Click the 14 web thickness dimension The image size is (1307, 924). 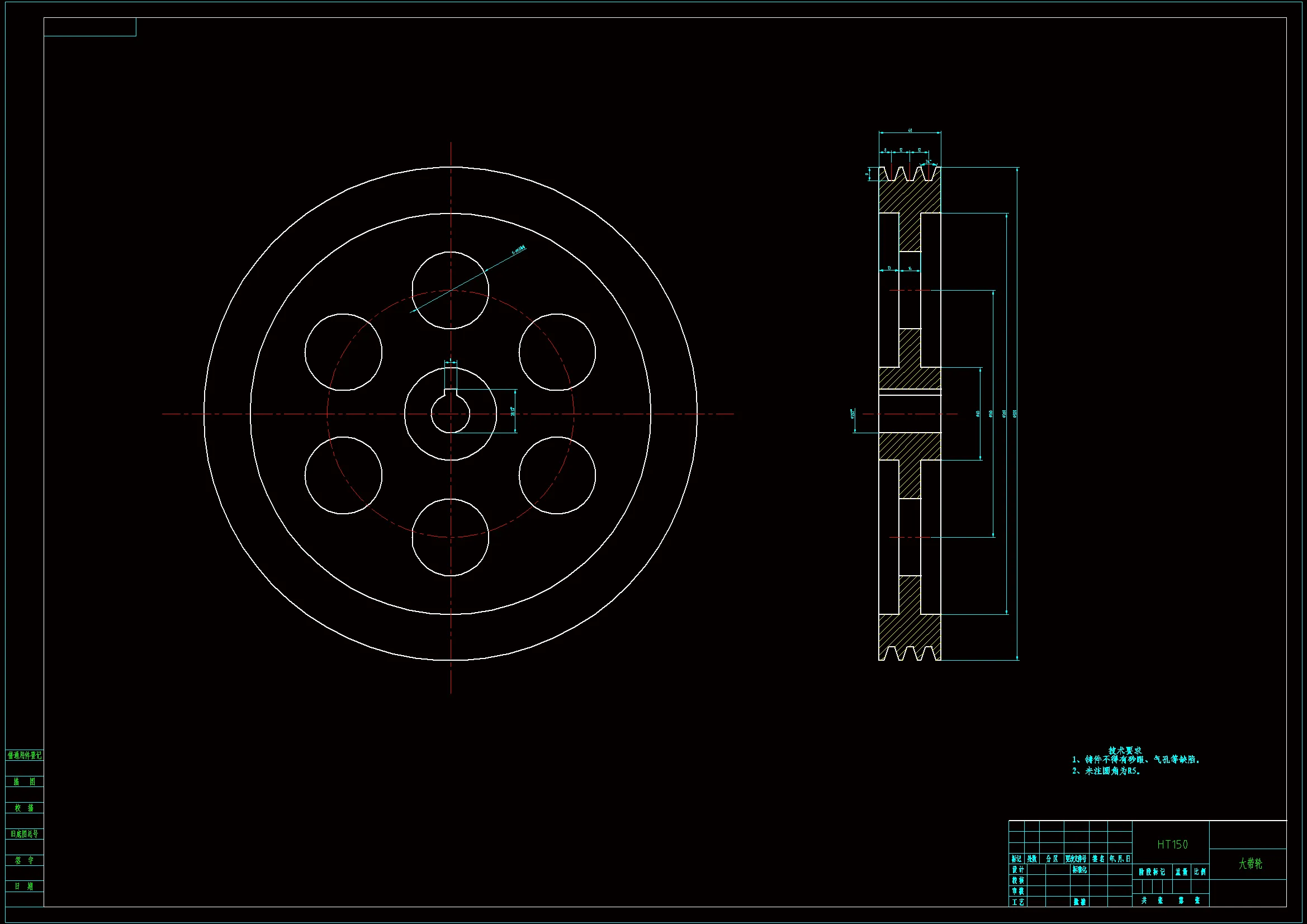point(910,268)
